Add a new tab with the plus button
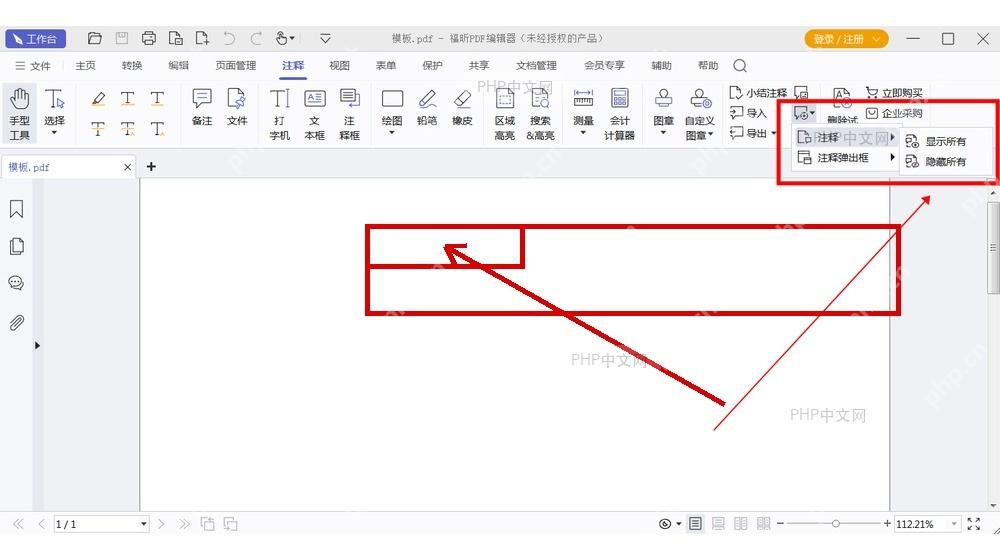Image resolution: width=1000 pixels, height=560 pixels. point(151,166)
